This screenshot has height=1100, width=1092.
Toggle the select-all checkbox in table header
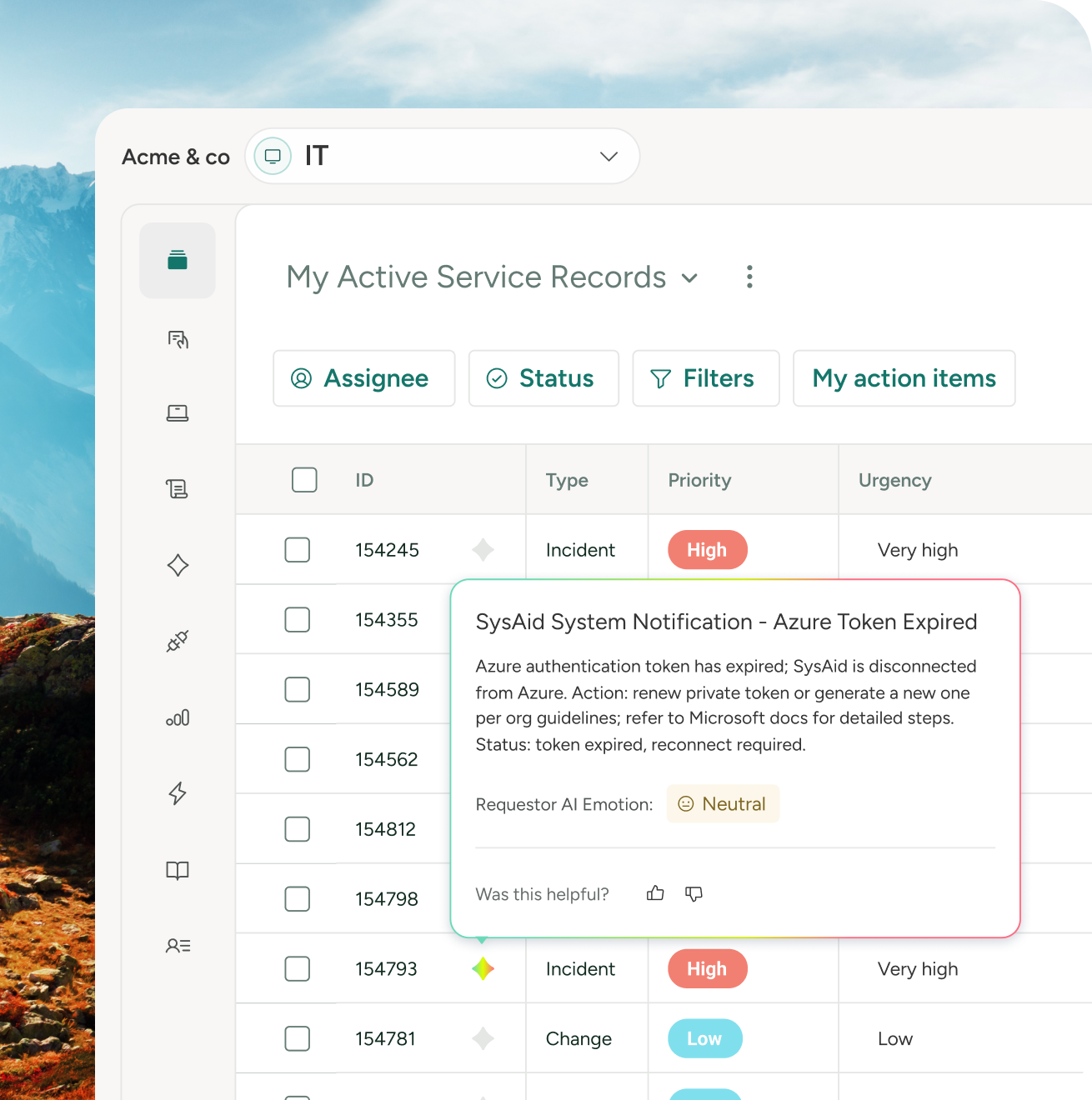pos(304,480)
